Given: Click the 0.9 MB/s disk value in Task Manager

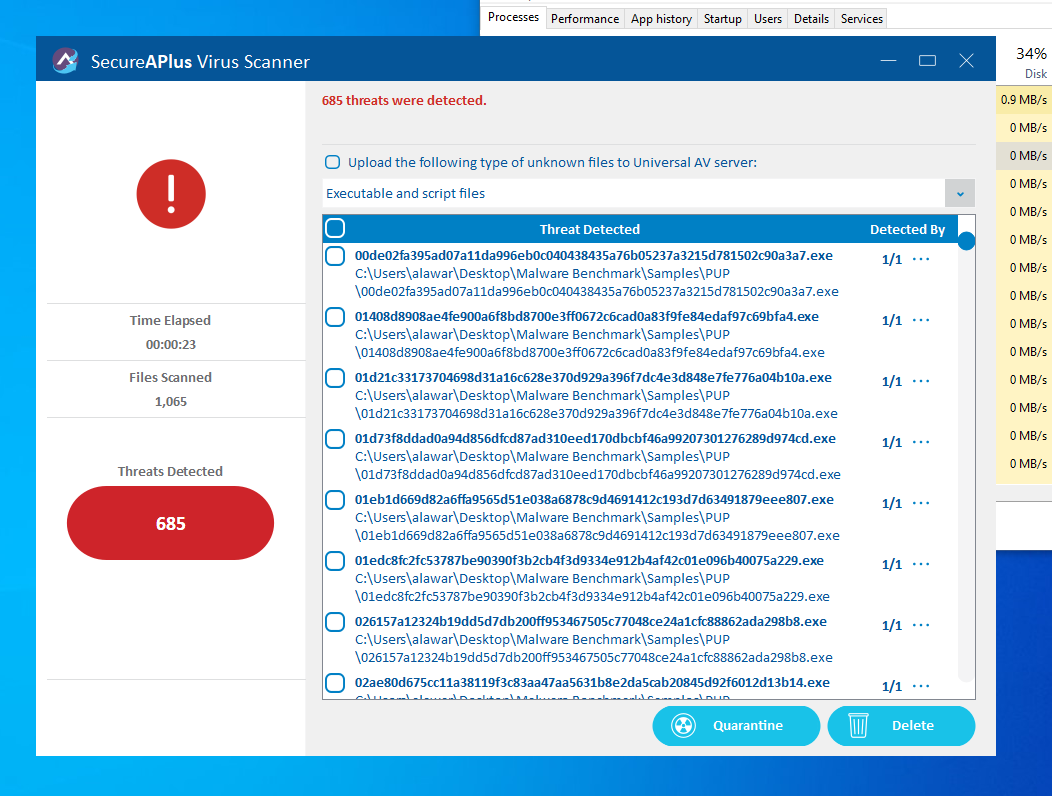Looking at the screenshot, I should pos(1024,99).
